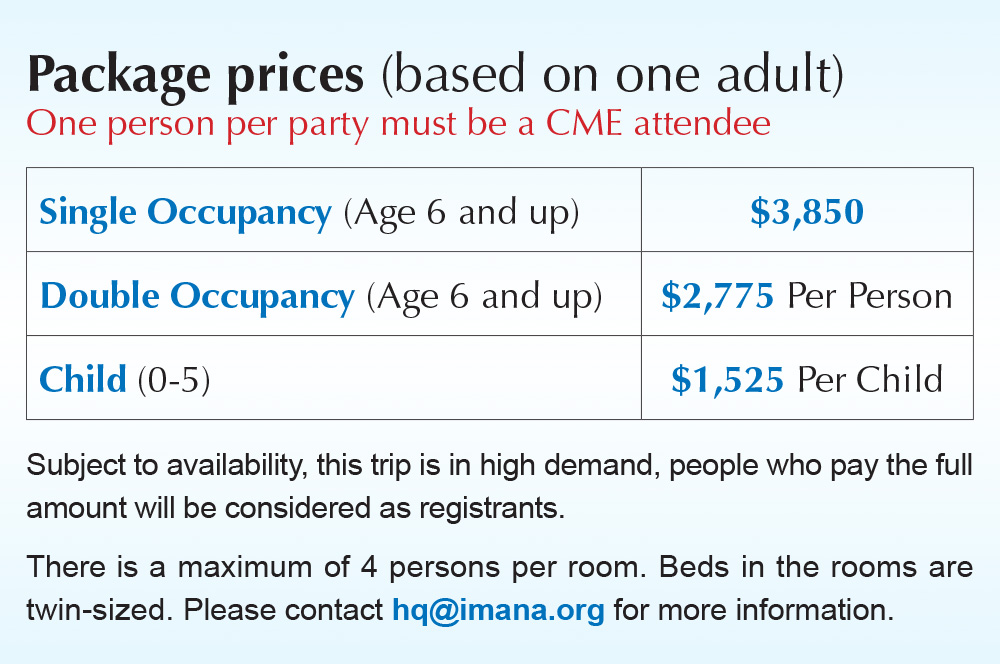
Task: Click the red CME attendee requirement line
Action: 398,124
